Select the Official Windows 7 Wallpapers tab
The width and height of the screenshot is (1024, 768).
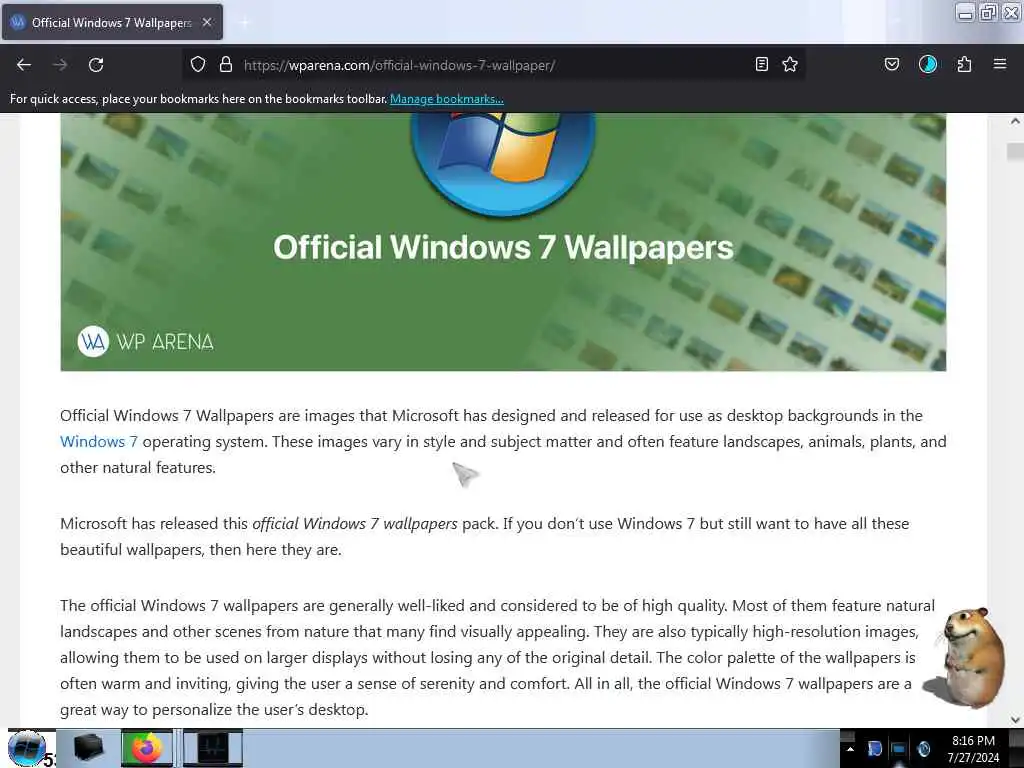point(112,22)
